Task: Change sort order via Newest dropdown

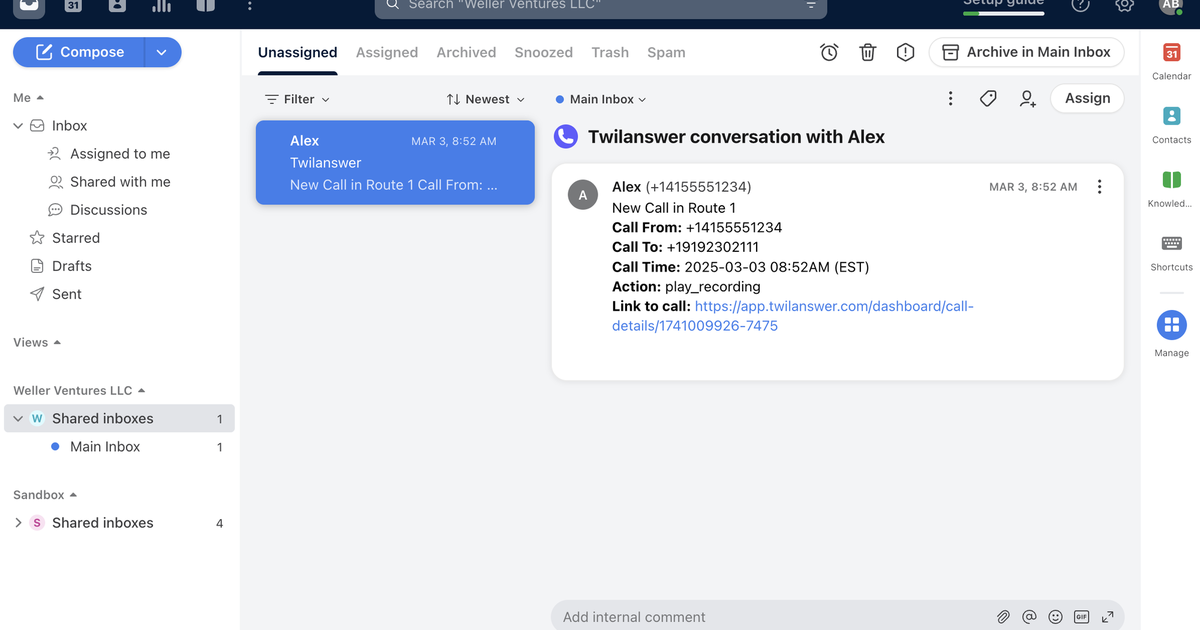Action: click(485, 98)
